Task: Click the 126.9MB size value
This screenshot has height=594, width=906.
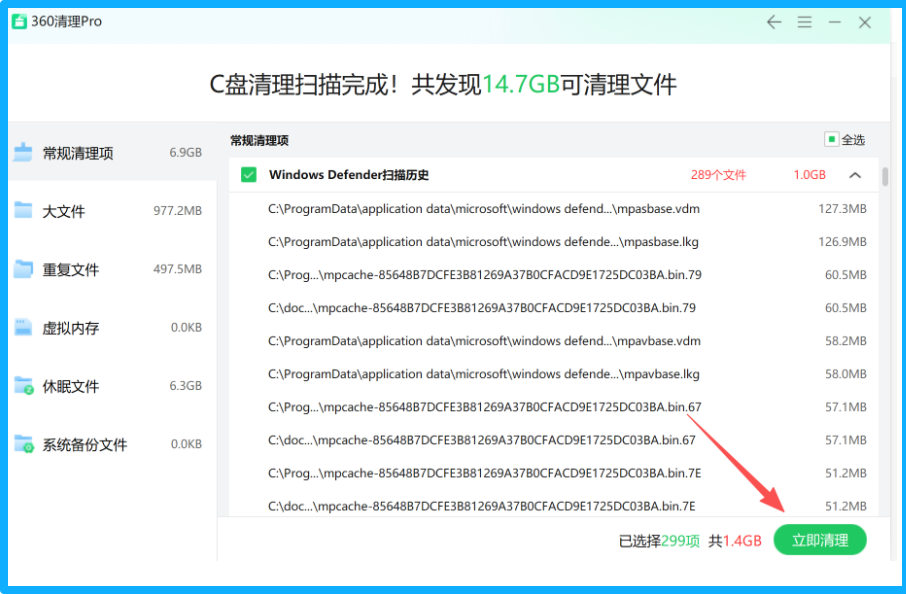Action: tap(842, 242)
